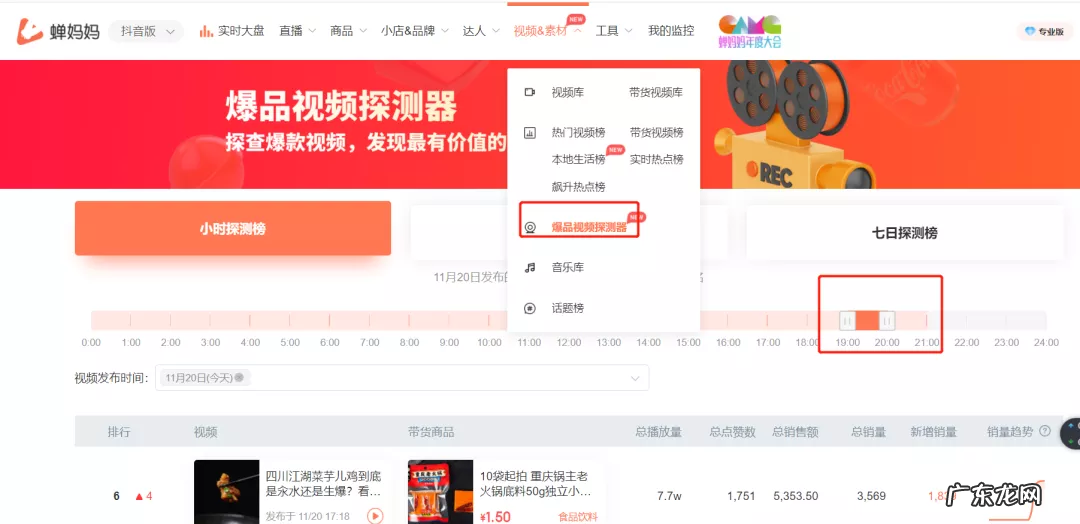Click the 实时大盘 bar chart icon
1080x524 pixels.
coord(206,31)
